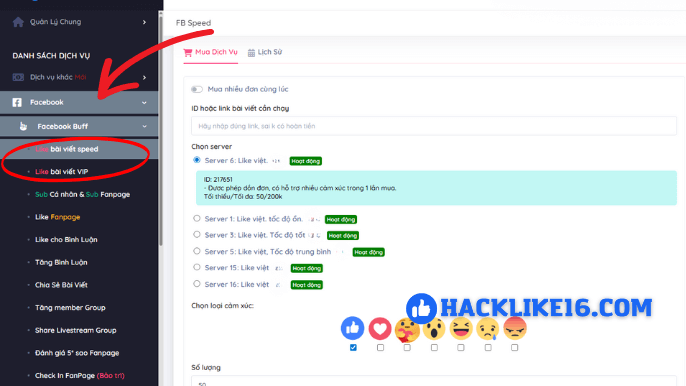Click Hoạt động badge for Server 6
The width and height of the screenshot is (686, 386).
pyautogui.click(x=305, y=161)
